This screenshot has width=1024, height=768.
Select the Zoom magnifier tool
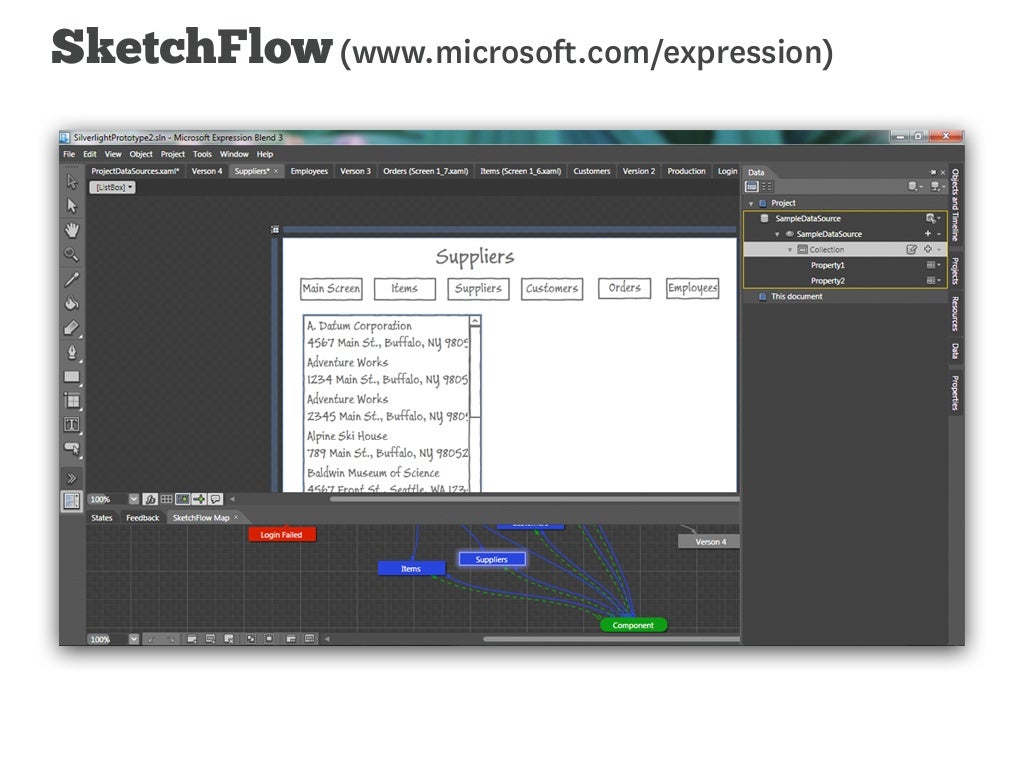[x=72, y=254]
